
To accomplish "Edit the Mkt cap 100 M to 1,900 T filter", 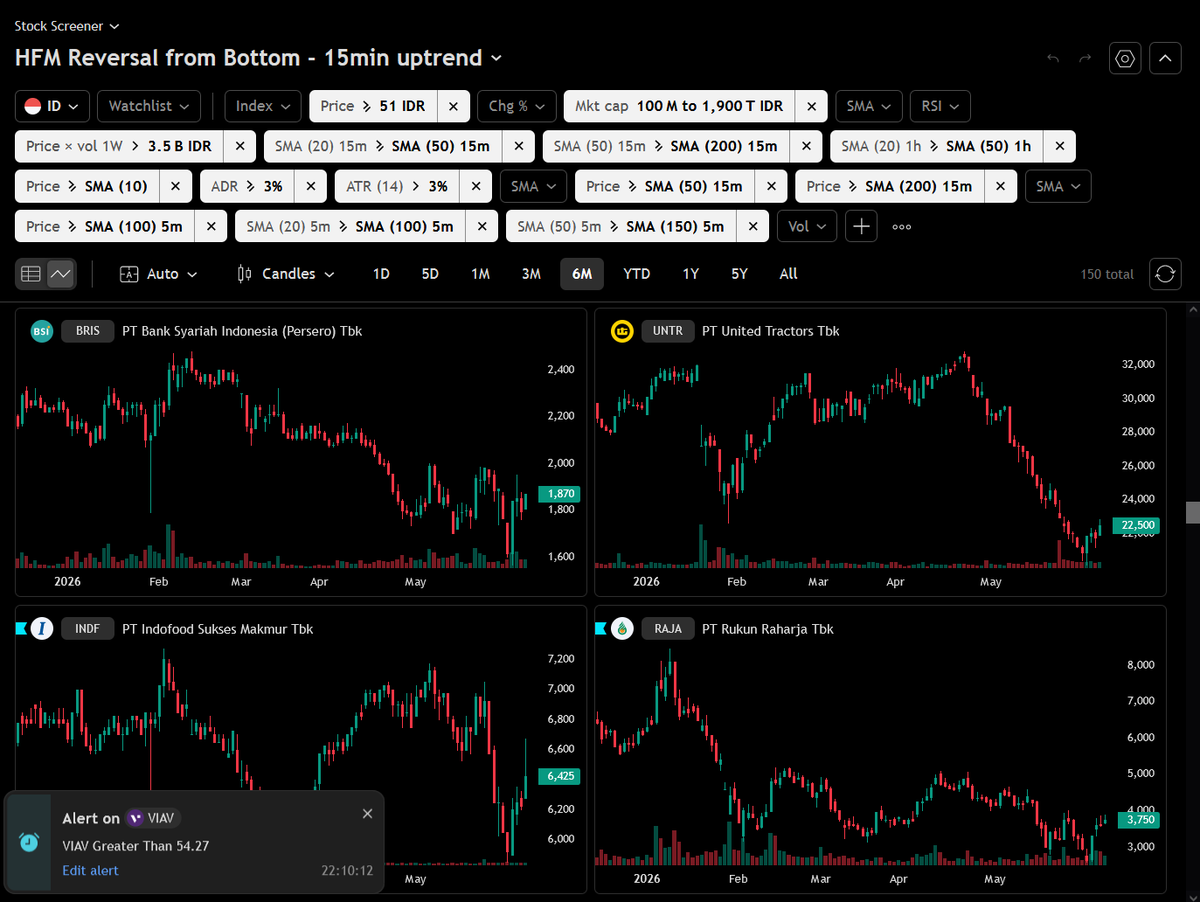I will coord(680,106).
